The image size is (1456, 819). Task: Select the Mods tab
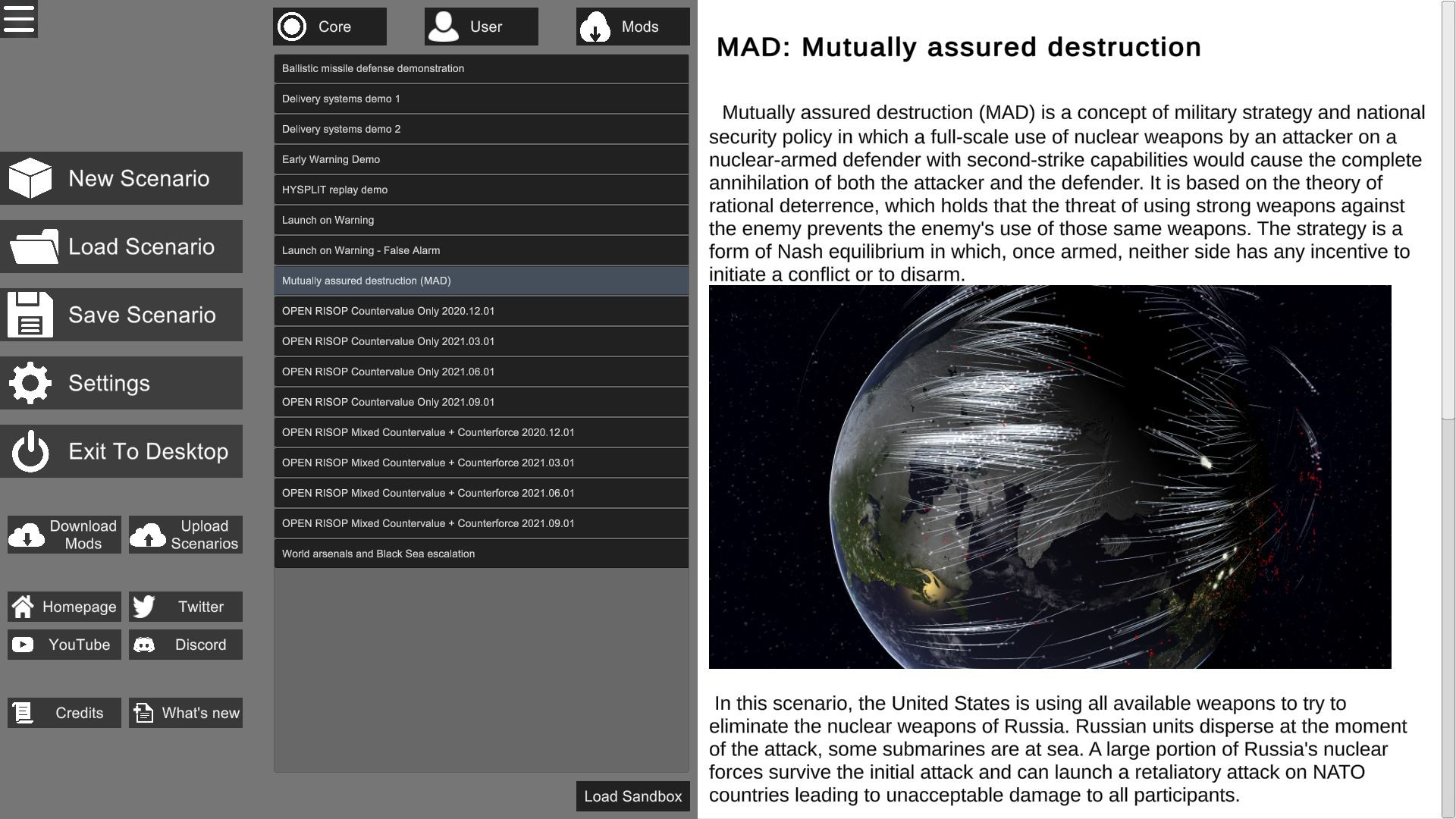[632, 26]
